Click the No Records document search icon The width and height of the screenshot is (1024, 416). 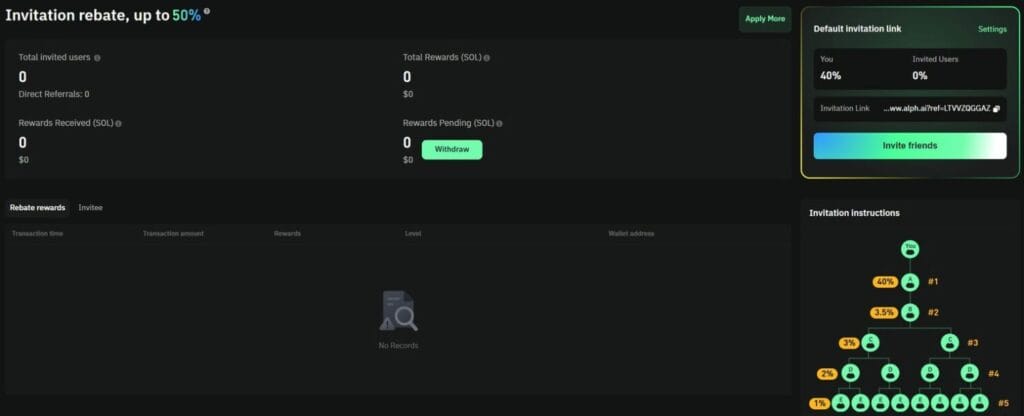coord(398,310)
